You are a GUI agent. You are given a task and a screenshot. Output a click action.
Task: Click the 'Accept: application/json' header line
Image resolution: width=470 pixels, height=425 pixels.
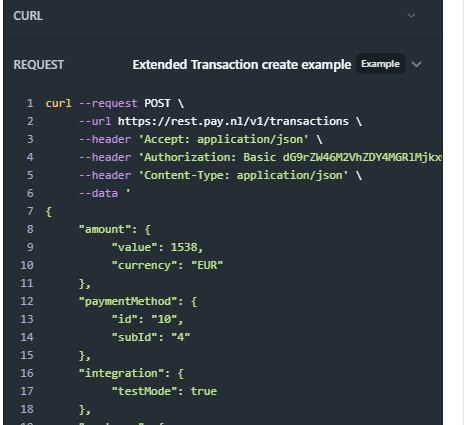coord(200,139)
